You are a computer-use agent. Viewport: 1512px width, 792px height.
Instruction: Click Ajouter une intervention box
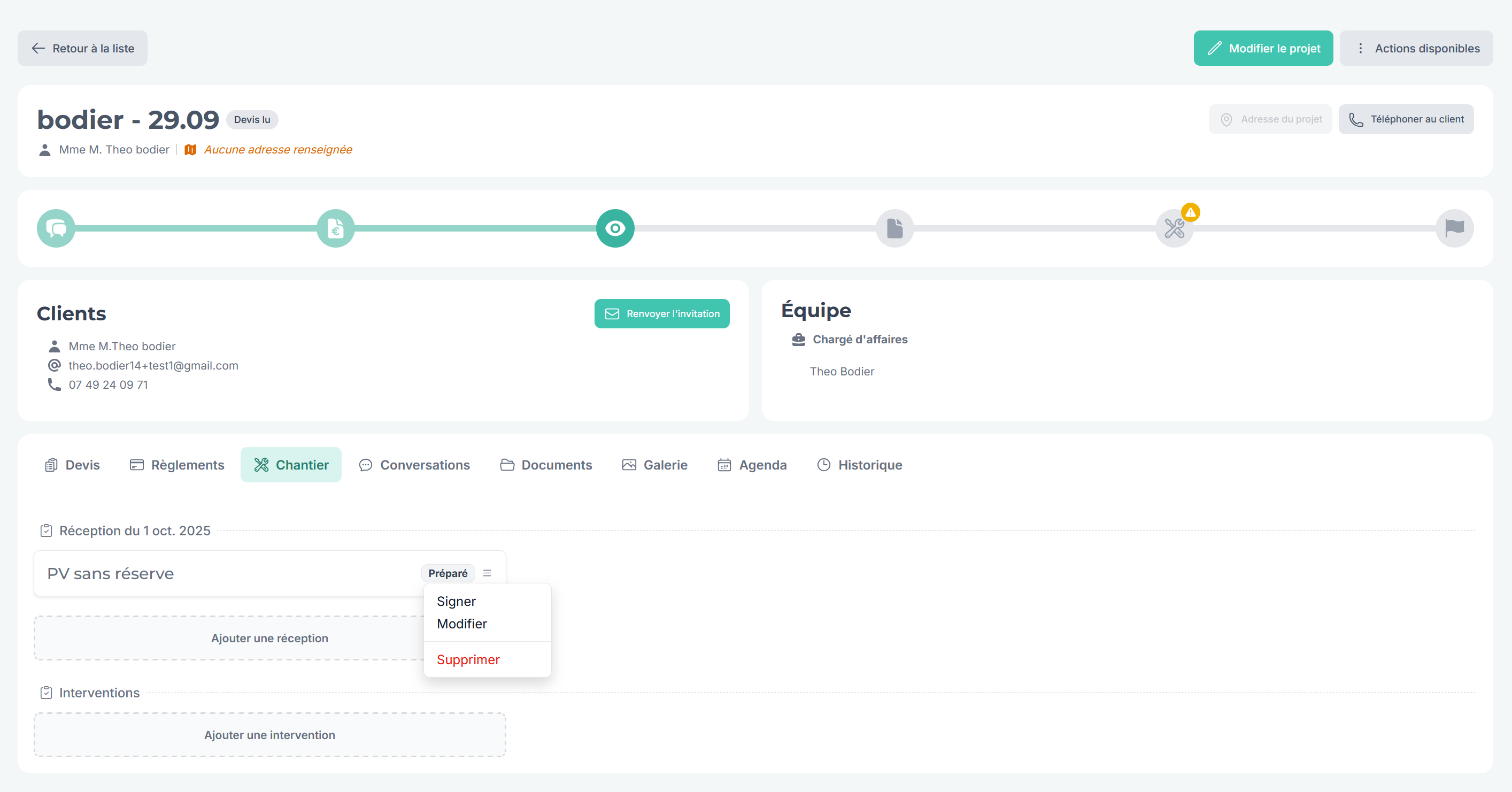click(269, 735)
